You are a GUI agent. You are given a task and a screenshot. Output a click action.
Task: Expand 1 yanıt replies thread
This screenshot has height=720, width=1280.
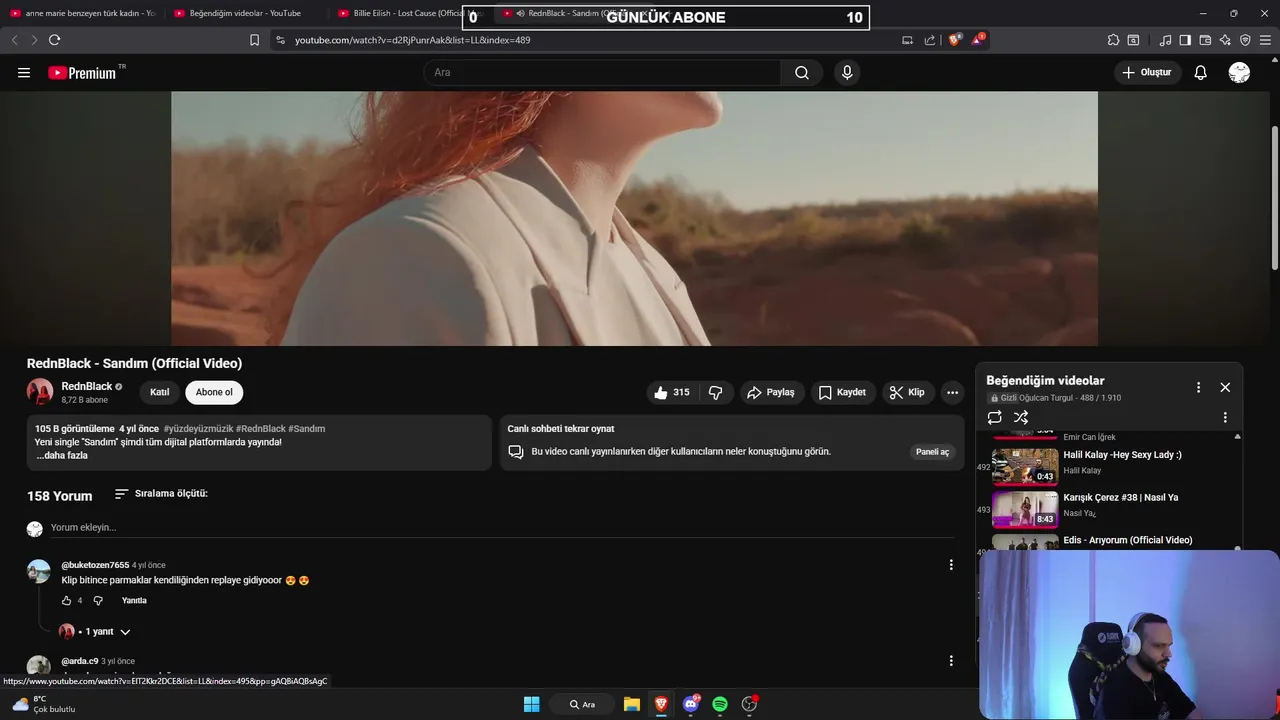tap(108, 632)
